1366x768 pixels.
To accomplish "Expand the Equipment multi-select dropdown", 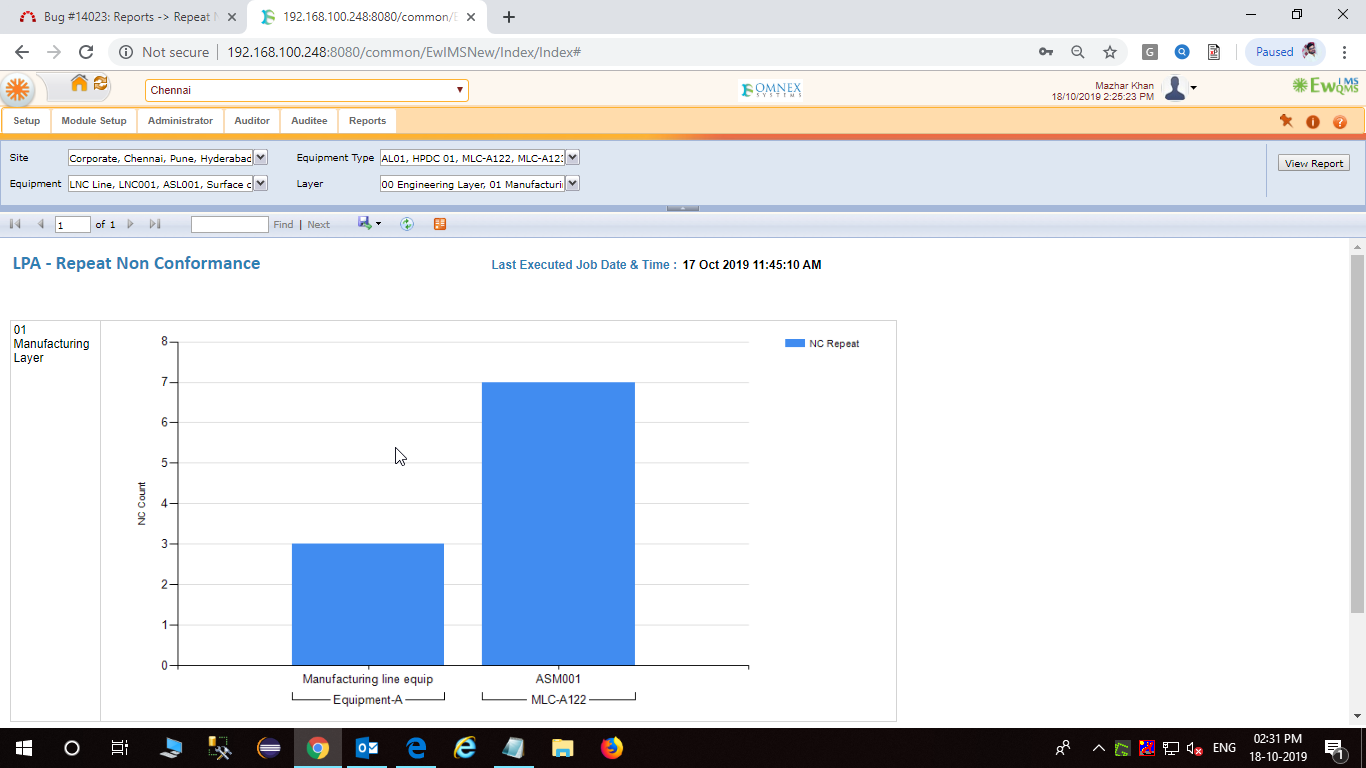I will [x=260, y=183].
